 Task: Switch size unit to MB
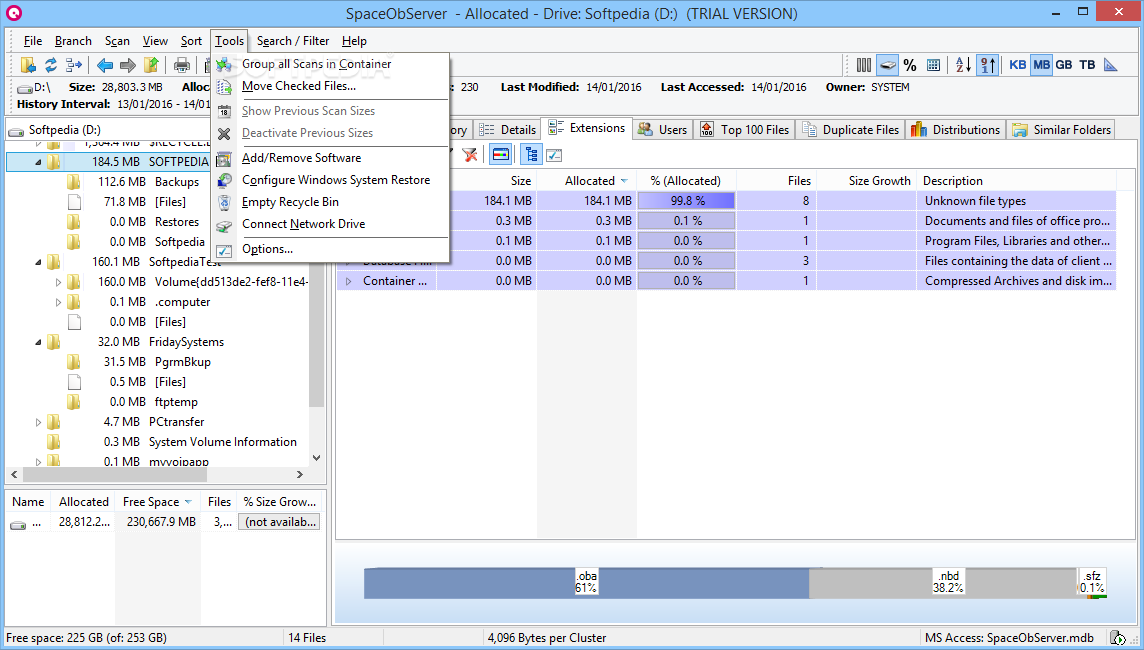pyautogui.click(x=1041, y=65)
